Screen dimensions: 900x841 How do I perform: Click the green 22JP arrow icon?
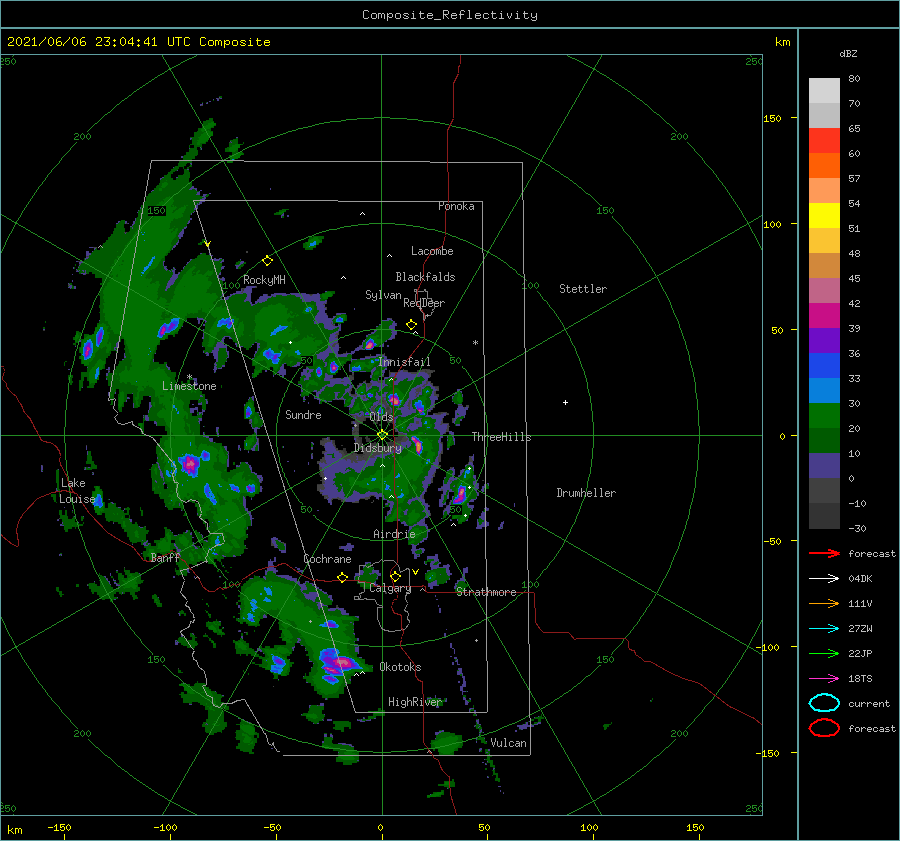[824, 653]
